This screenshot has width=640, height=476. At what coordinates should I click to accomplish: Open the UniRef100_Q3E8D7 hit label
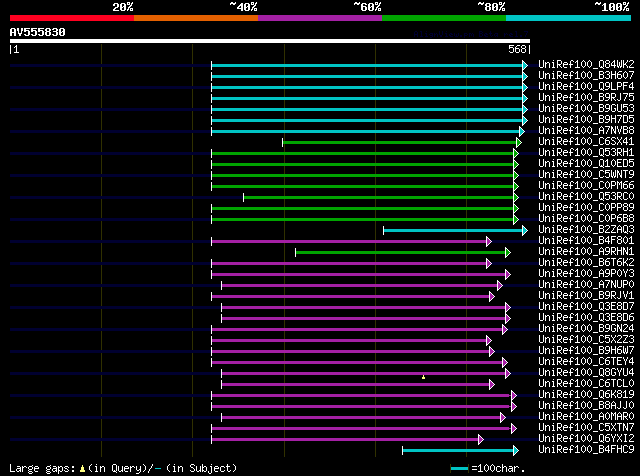586,307
